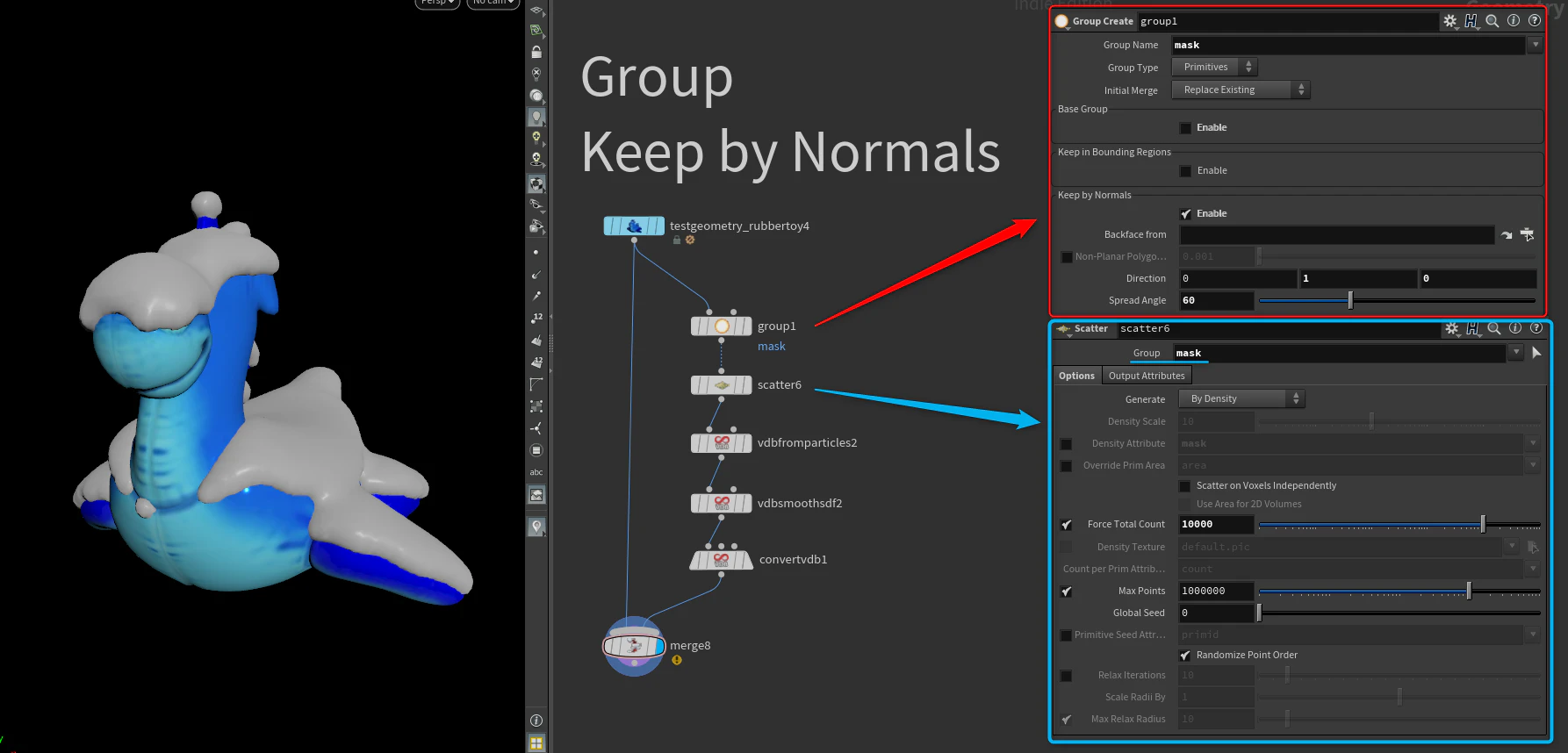Toggle the background image display icon
This screenshot has width=1568, height=753.
(x=536, y=495)
